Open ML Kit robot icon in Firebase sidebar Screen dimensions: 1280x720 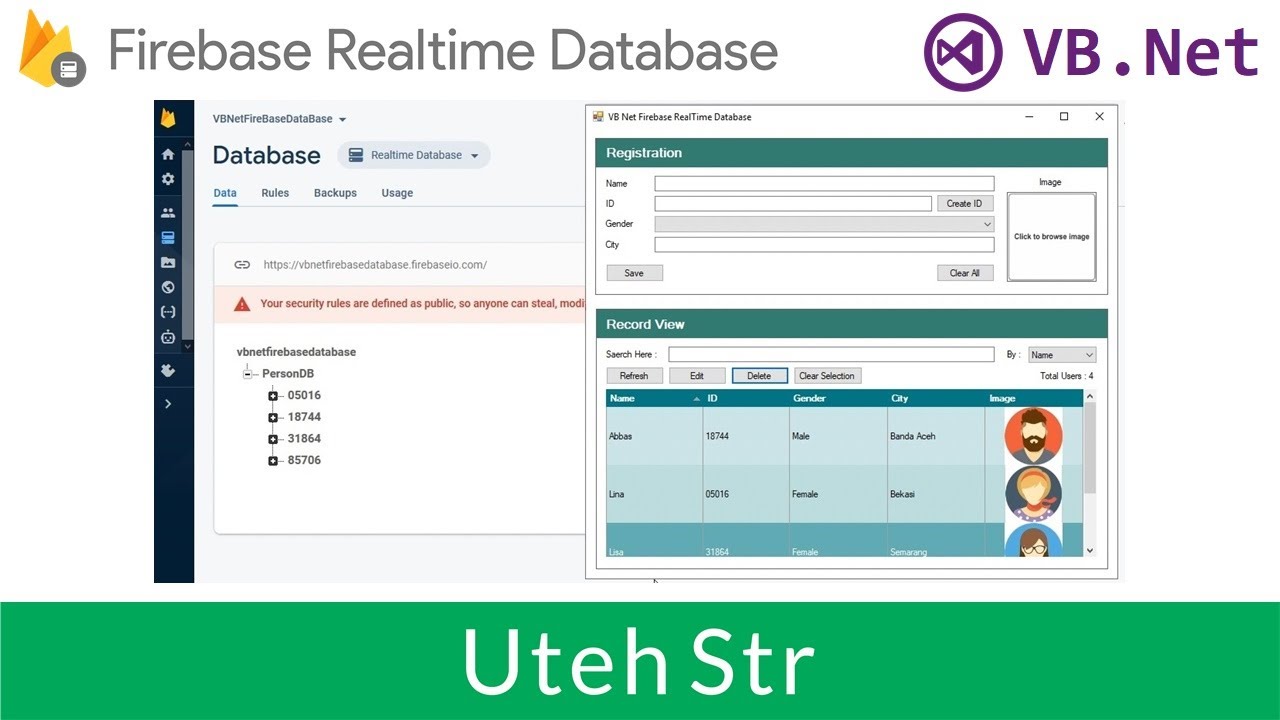click(168, 337)
